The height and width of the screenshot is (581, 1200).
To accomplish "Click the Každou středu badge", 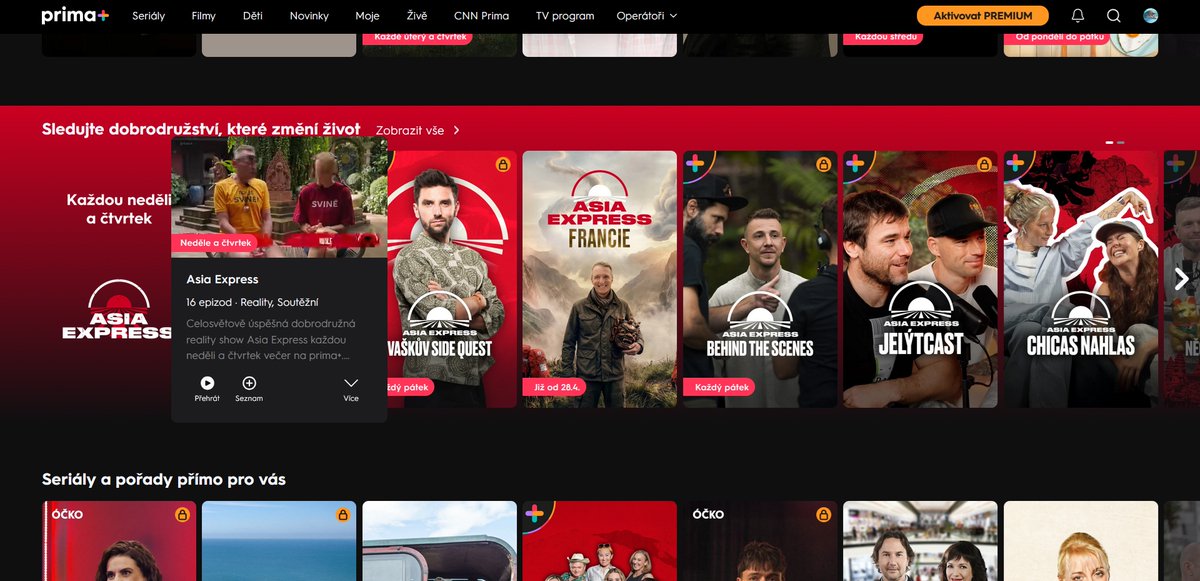I will click(x=882, y=37).
